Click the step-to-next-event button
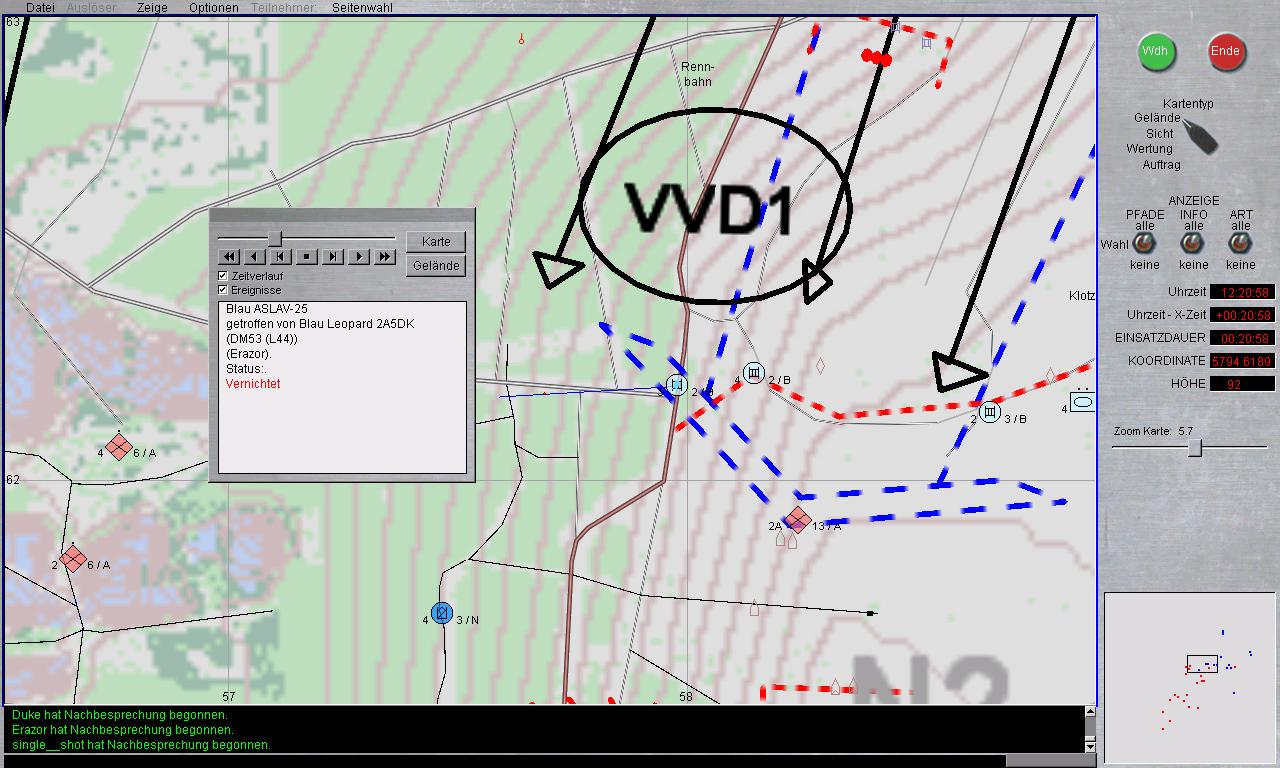Viewport: 1280px width, 768px height. [x=333, y=257]
